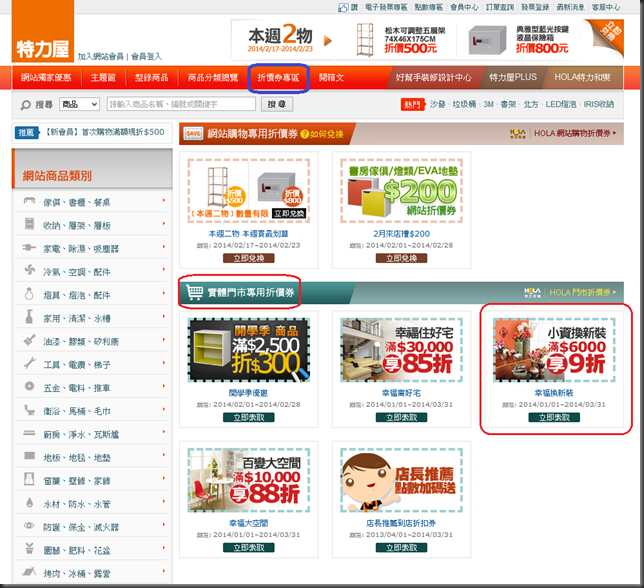Viewport: 644px width, 588px height.
Task: Open the 折價券專區 nav tab
Action: [x=278, y=78]
